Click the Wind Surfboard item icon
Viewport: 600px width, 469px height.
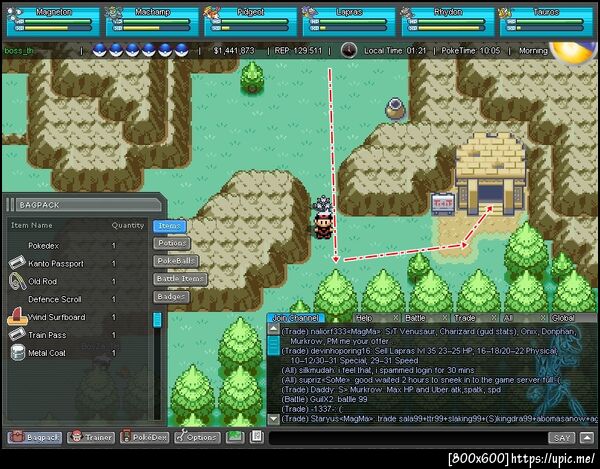[x=17, y=316]
